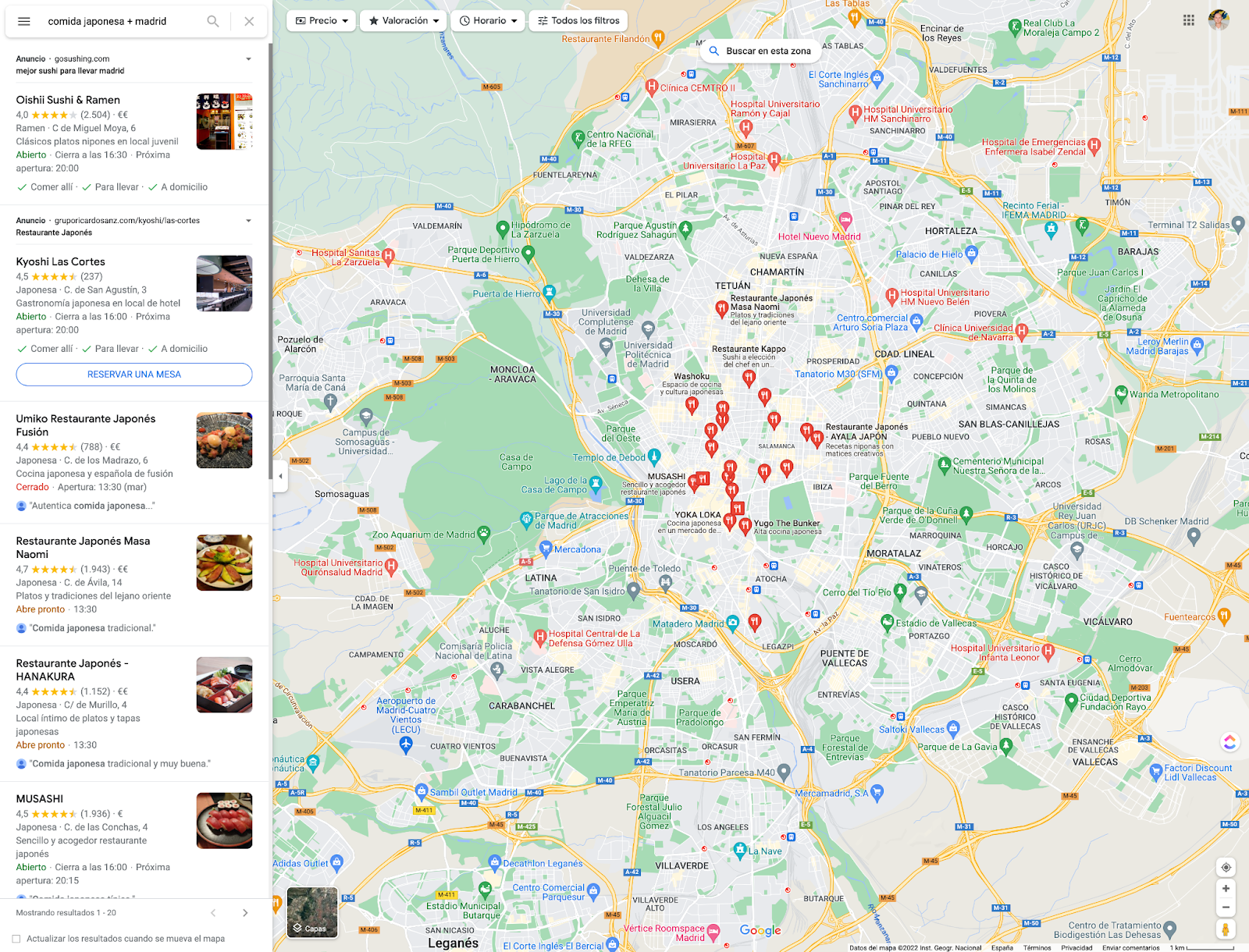Click the search query input field

point(121,21)
